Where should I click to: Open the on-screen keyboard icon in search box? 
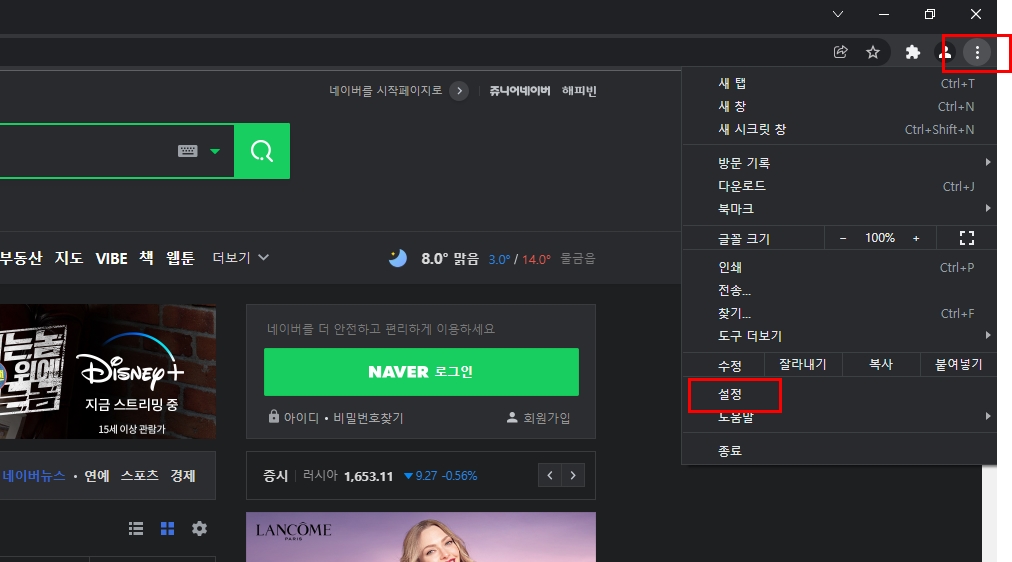pos(188,151)
